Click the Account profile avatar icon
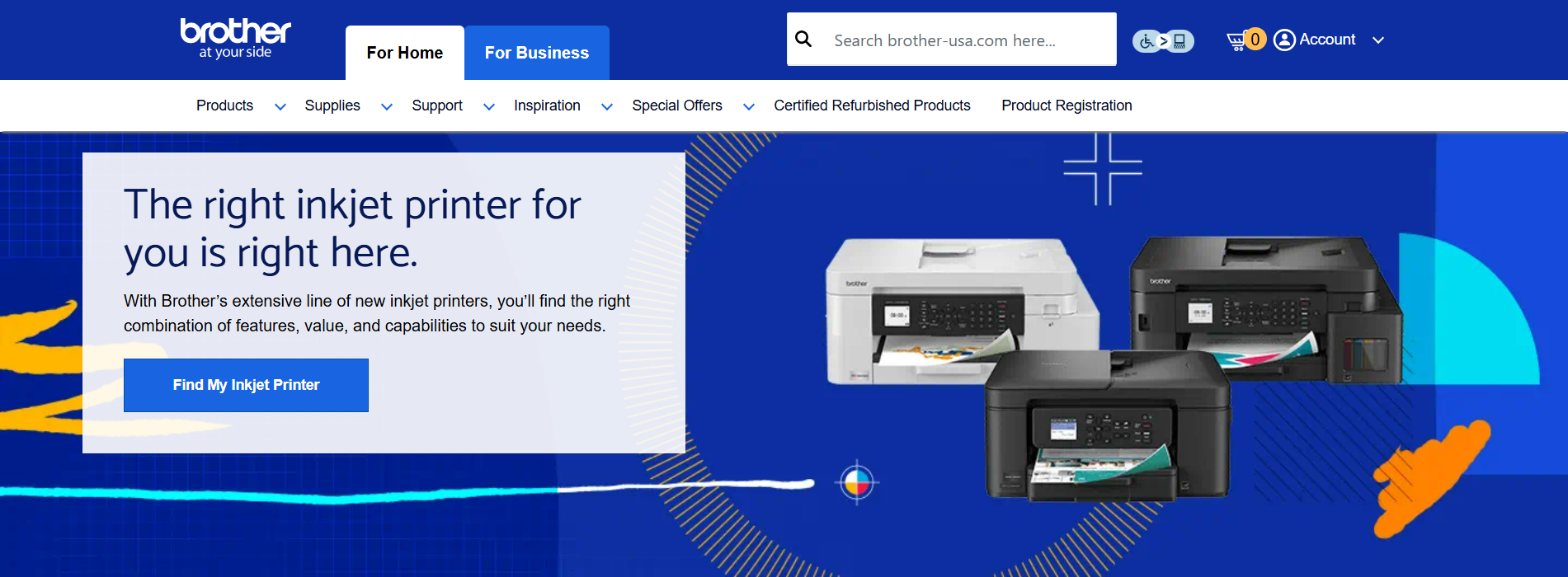The image size is (1568, 577). point(1284,40)
